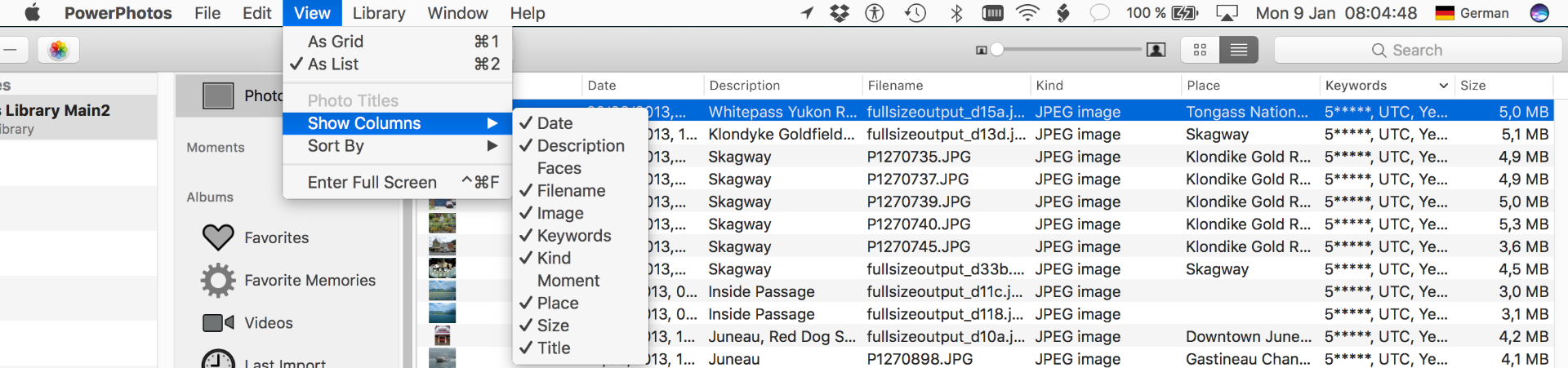This screenshot has height=368, width=1568.
Task: Open the accessibility menu bar icon
Action: click(x=875, y=13)
